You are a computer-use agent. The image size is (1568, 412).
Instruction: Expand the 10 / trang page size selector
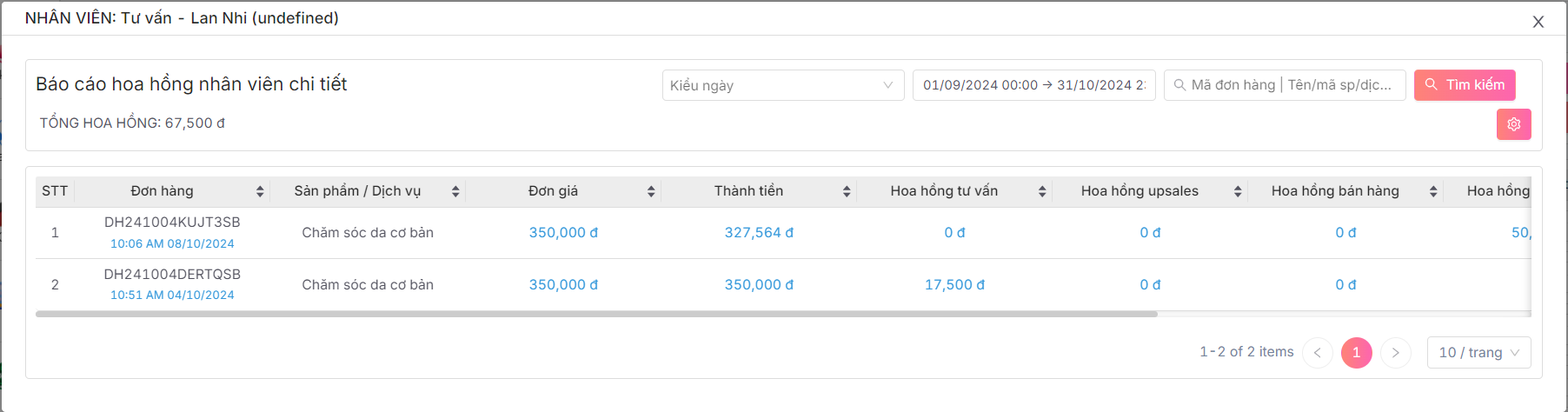(x=1478, y=352)
